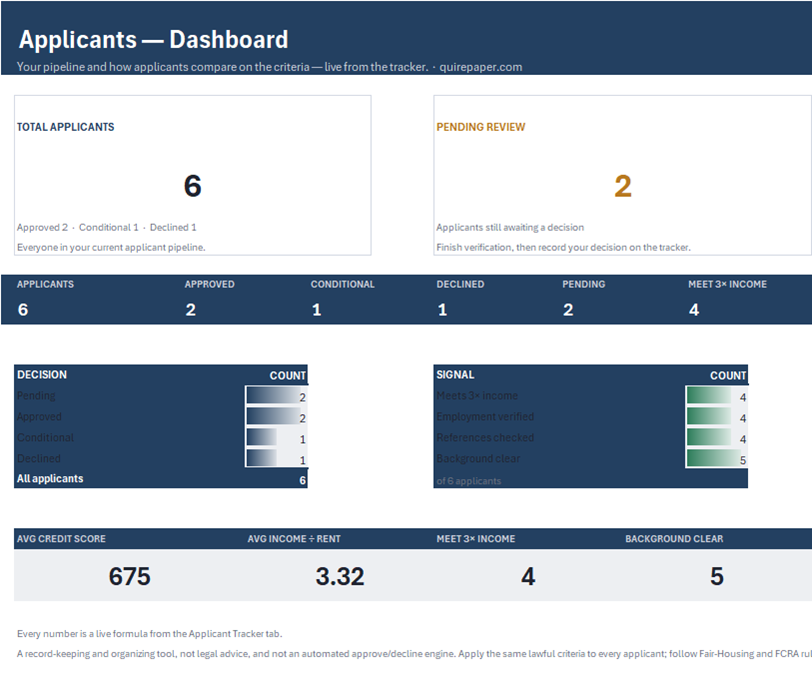Viewport: 812px width, 682px height.
Task: Click 'Everyone in your current applicant pipeline.' note
Action: (111, 248)
